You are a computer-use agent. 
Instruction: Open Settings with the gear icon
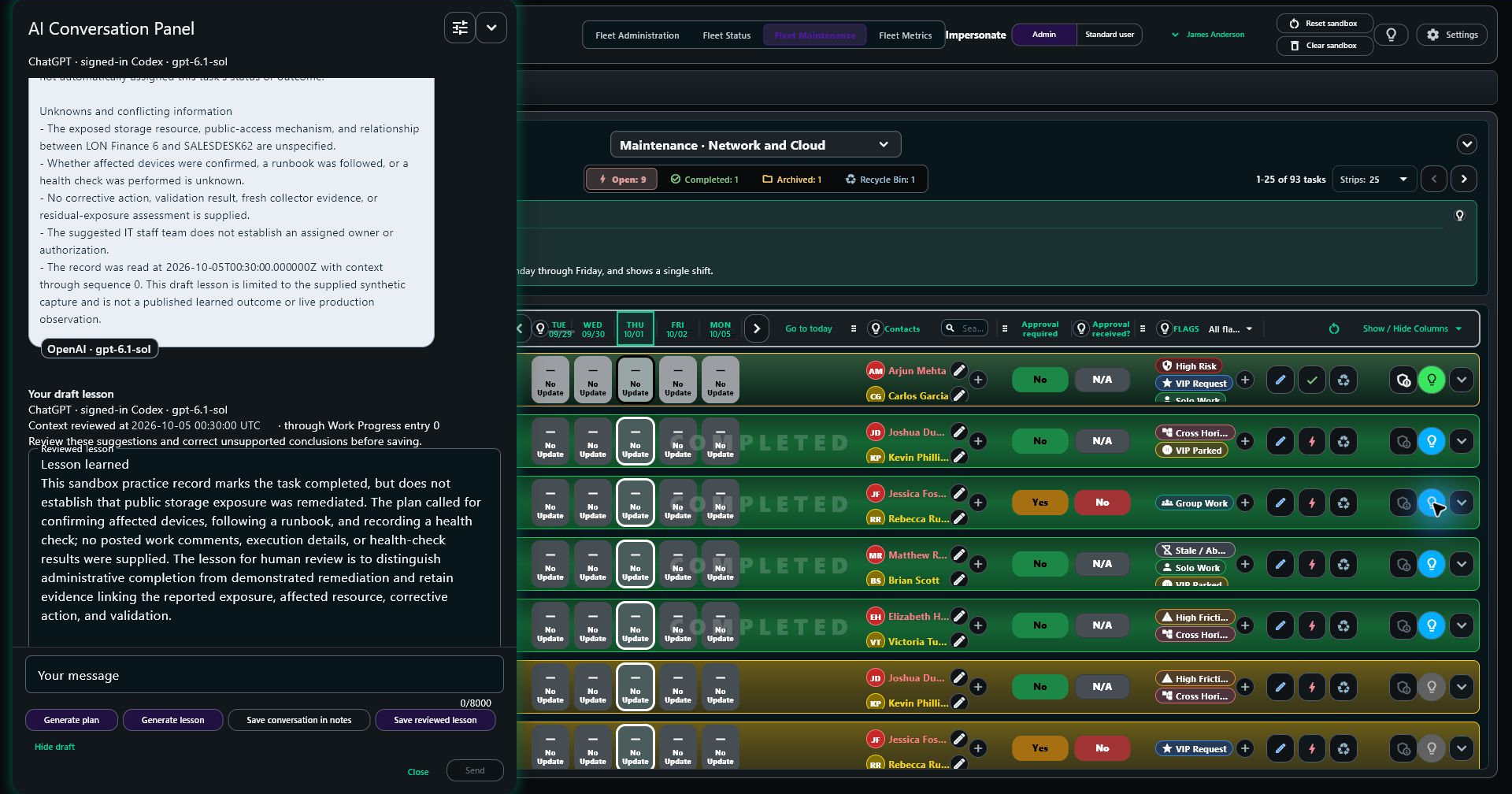(x=1452, y=35)
